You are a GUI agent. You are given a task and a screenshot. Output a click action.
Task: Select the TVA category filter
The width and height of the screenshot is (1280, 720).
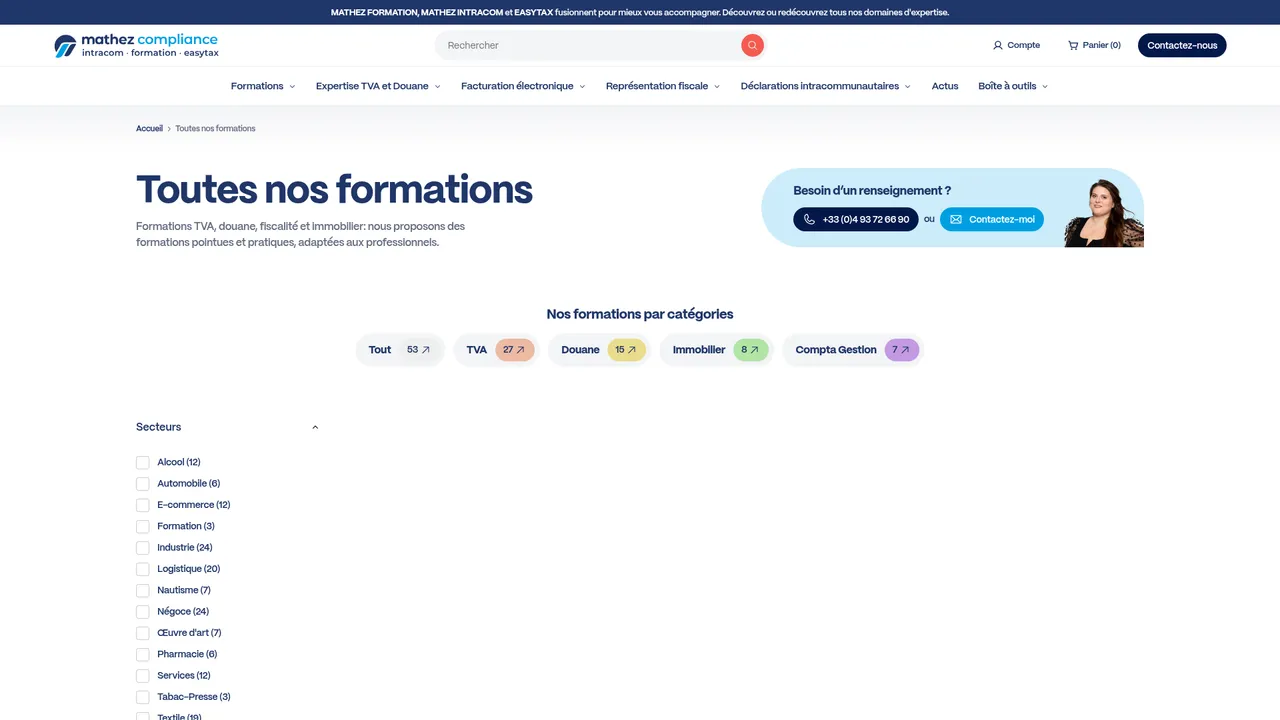497,350
